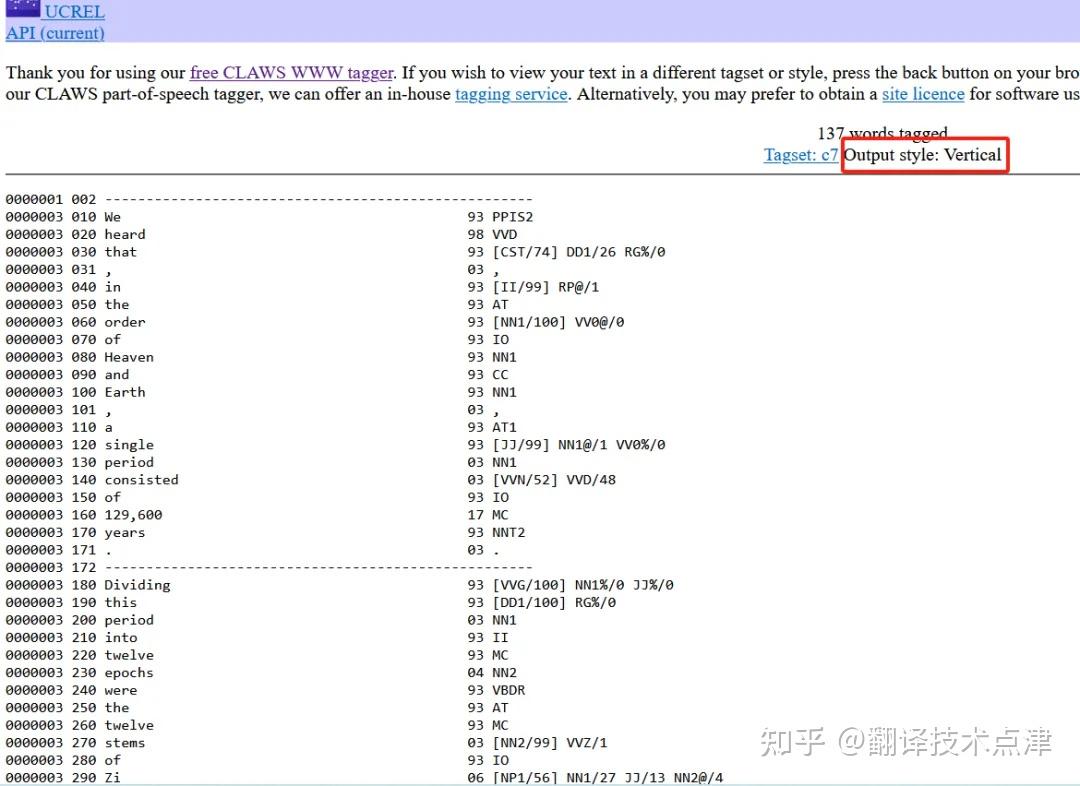Click the VBDR tag beside 'were'
The height and width of the screenshot is (786, 1080).
point(508,690)
